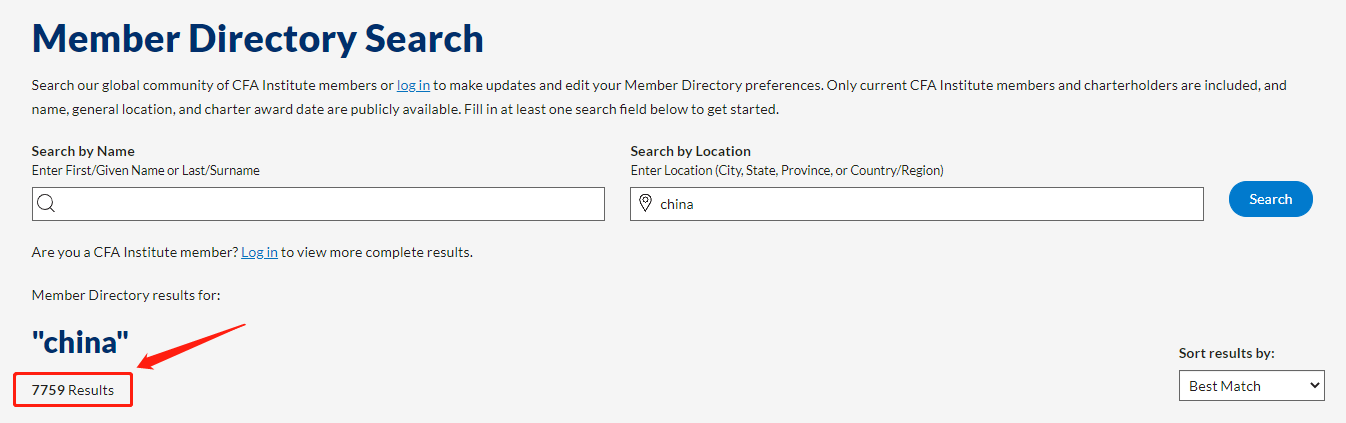This screenshot has width=1346, height=423.
Task: Click the "Sort results by:" label
Action: [1227, 354]
